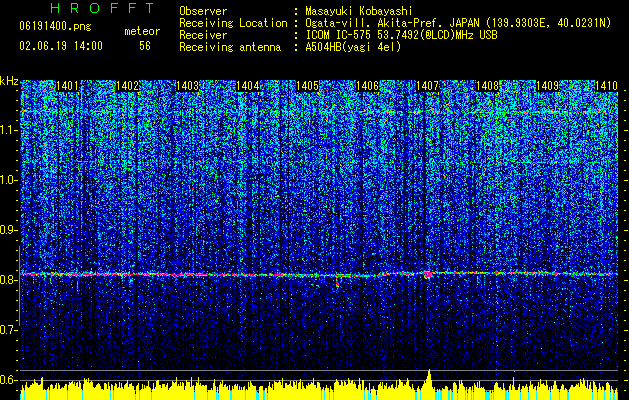
Task: Click the 1403 time marker
Action: point(187,86)
